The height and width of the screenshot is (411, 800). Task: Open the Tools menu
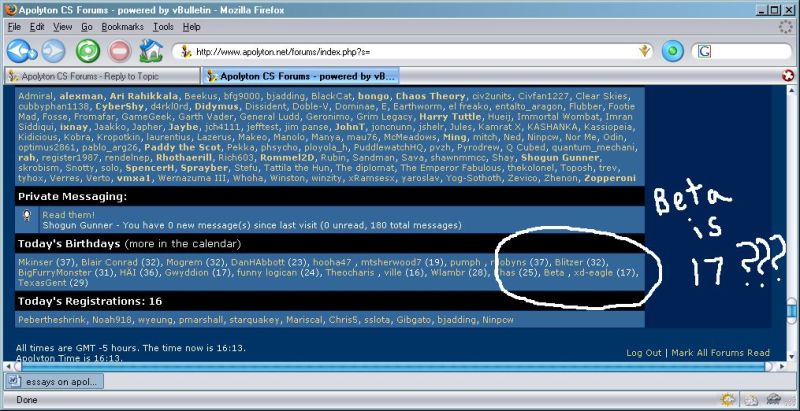(163, 27)
